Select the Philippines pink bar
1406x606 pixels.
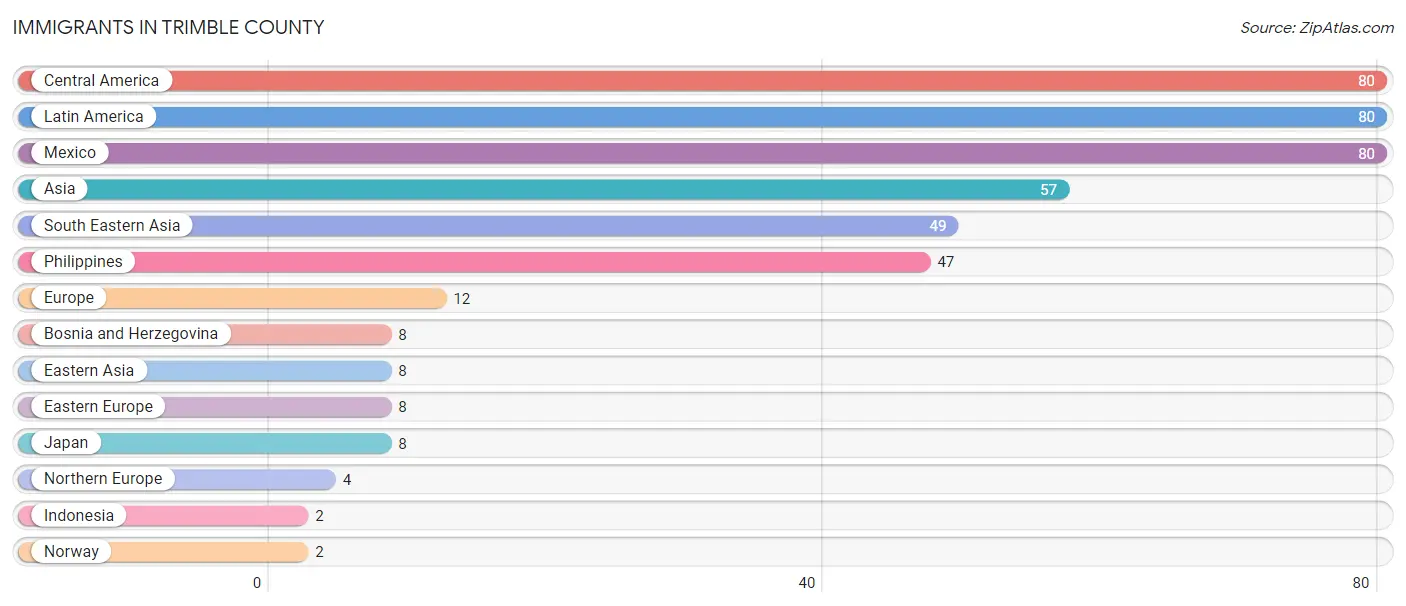pyautogui.click(x=474, y=262)
